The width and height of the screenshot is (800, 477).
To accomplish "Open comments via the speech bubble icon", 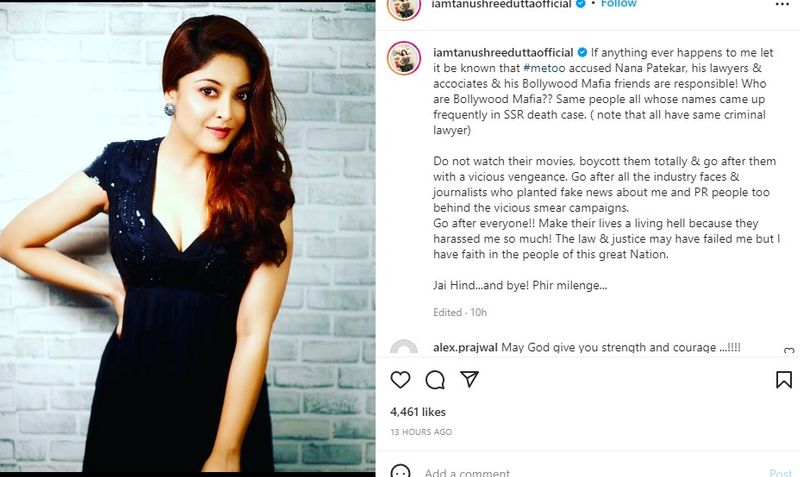I will tap(435, 380).
